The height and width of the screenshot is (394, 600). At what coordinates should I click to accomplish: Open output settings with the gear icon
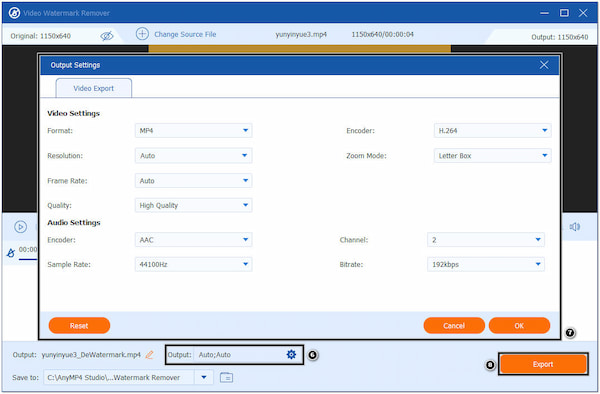[291, 355]
